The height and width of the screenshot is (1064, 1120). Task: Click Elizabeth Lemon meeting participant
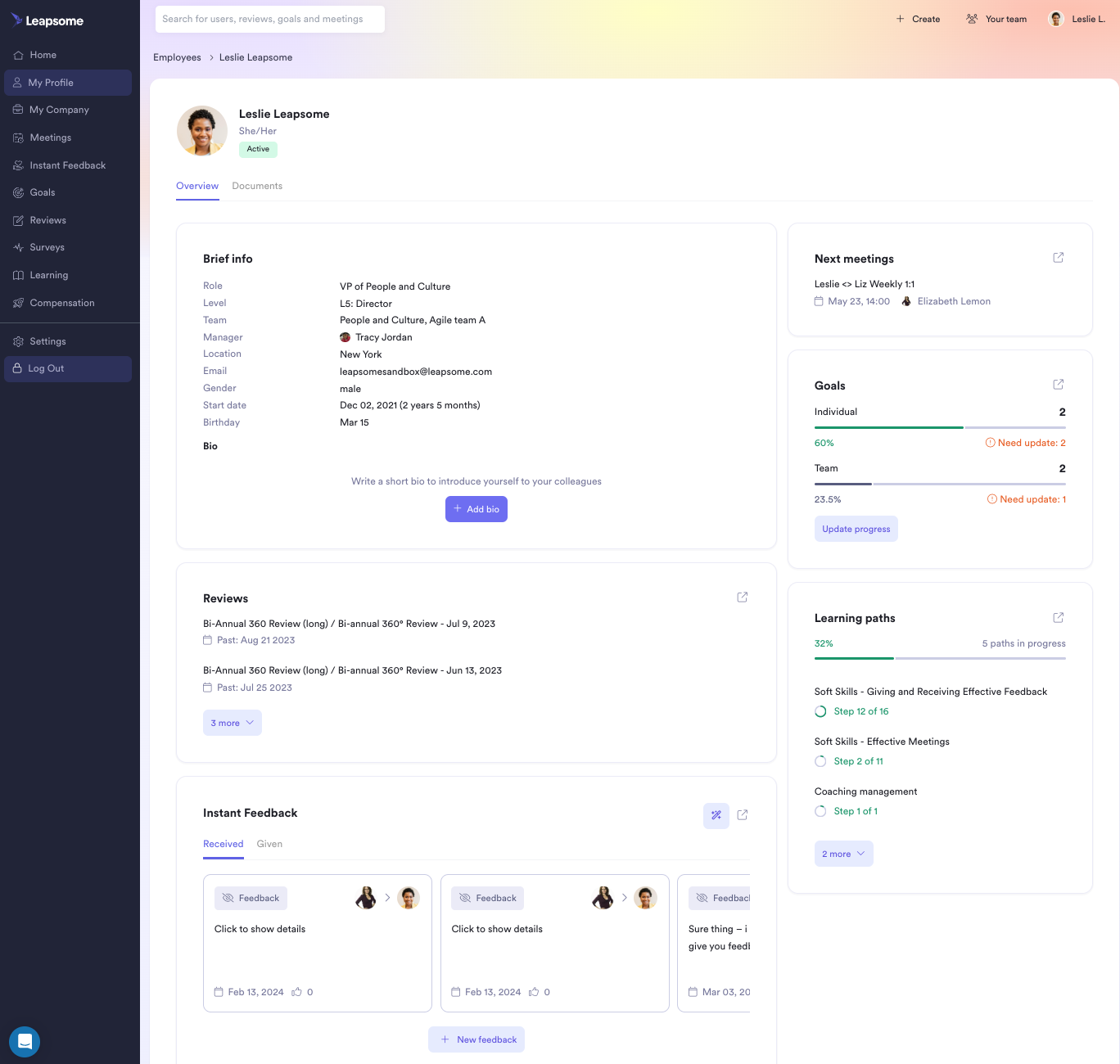tap(946, 301)
